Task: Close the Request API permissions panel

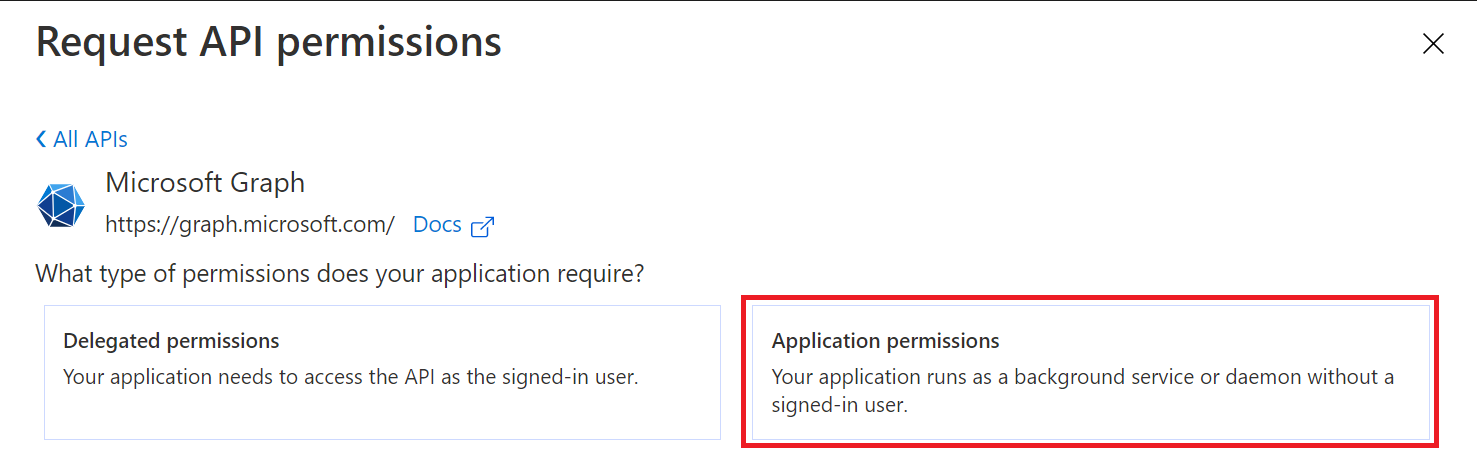Action: coord(1433,43)
